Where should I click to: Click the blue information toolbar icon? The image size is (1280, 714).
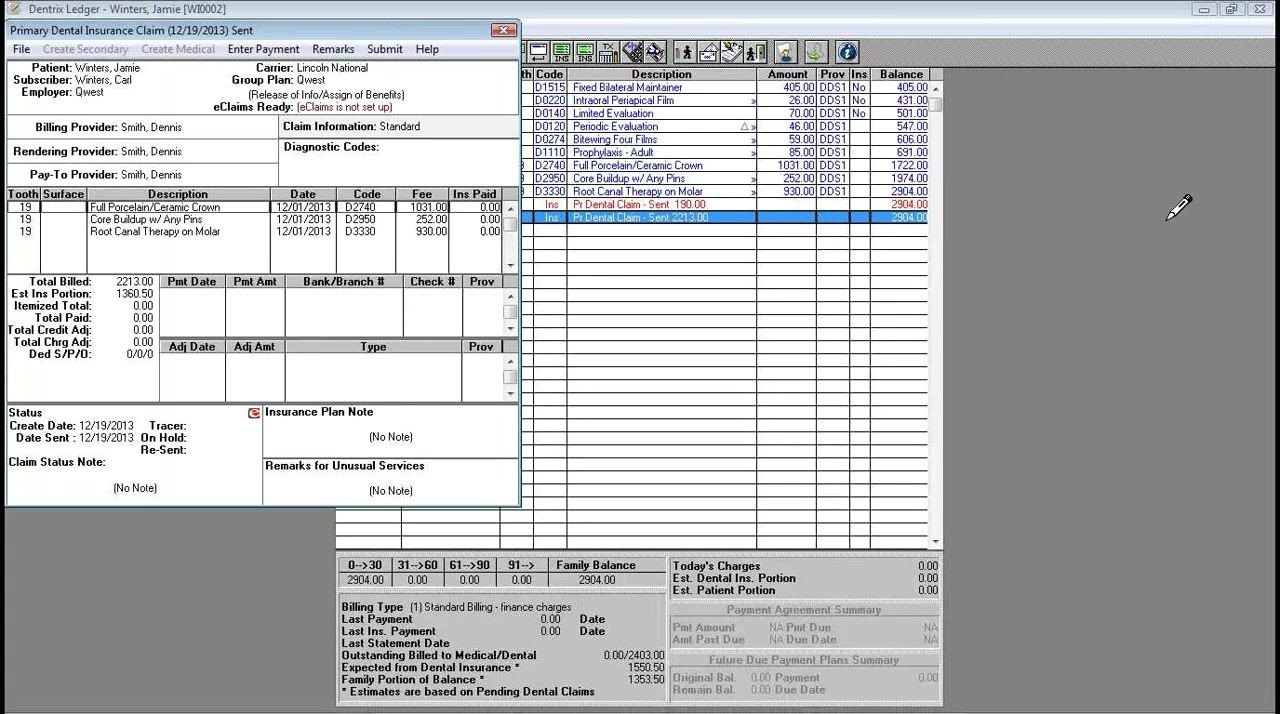[847, 52]
